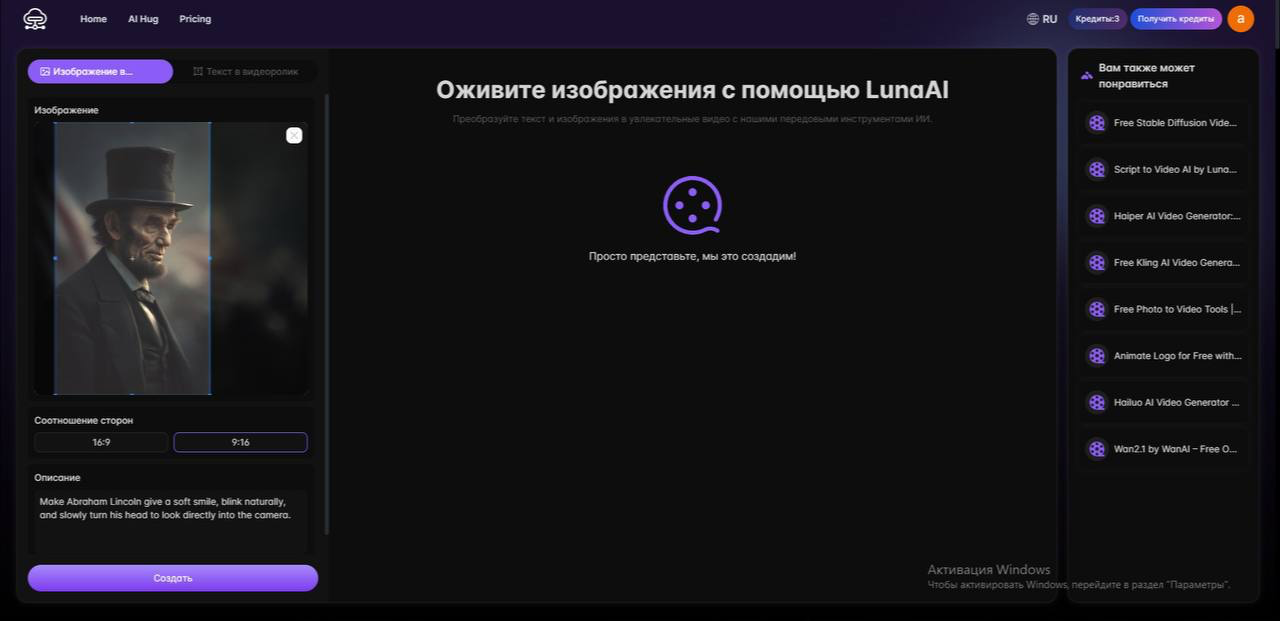Image resolution: width=1280 pixels, height=621 pixels.
Task: Go to the Home page
Action: click(93, 19)
